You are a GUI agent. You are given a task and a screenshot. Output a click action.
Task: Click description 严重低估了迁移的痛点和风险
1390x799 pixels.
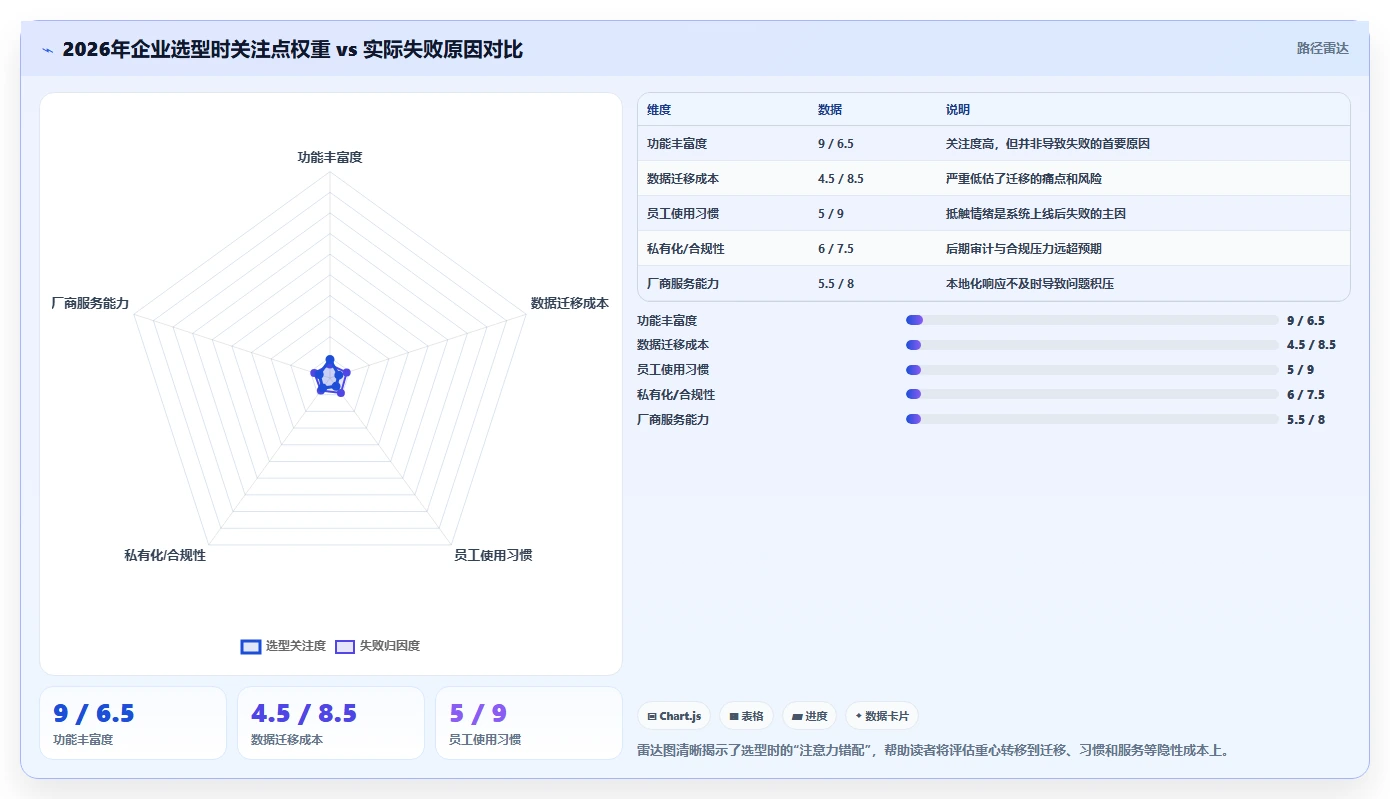tap(1024, 179)
